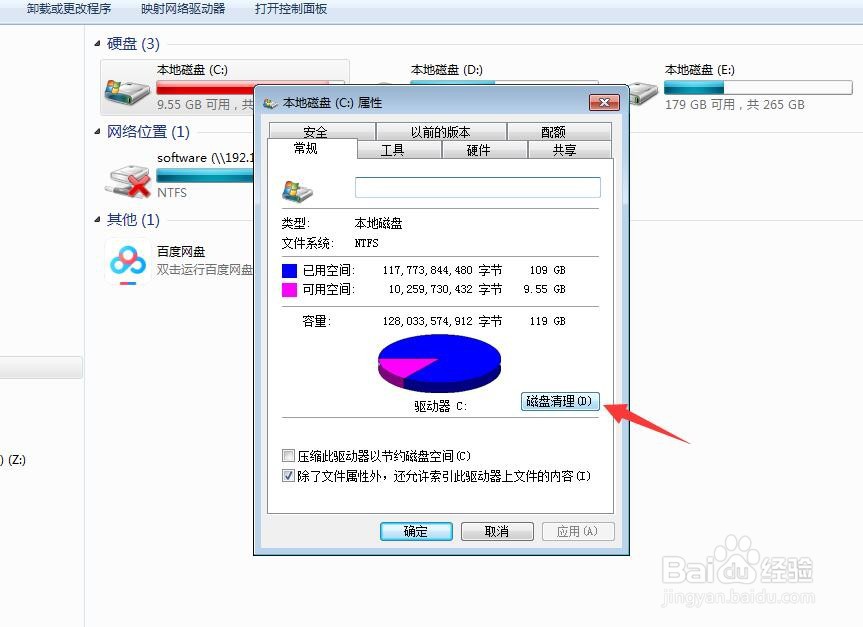
Task: Click the drive icon beside the name field
Action: (x=297, y=191)
